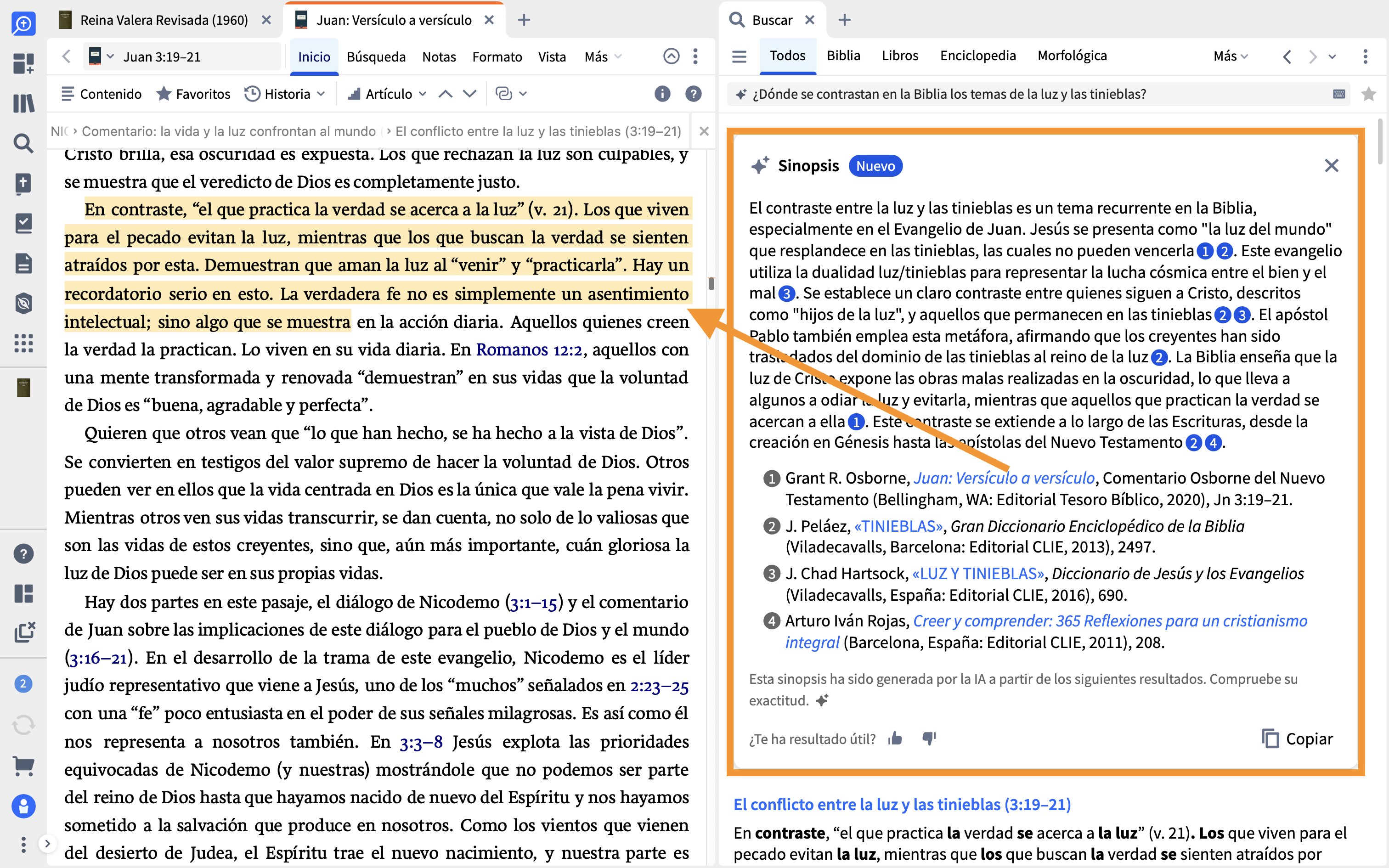Image resolution: width=1389 pixels, height=868 pixels.
Task: Close the Sinopsis card
Action: pos(1332,165)
